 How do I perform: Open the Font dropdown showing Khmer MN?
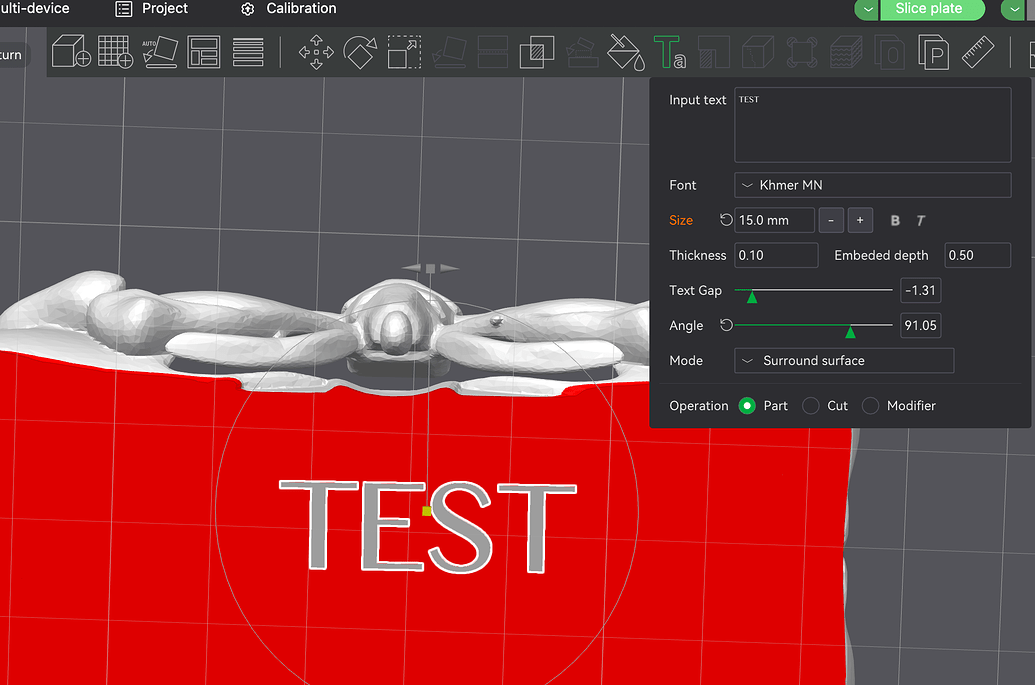(873, 185)
